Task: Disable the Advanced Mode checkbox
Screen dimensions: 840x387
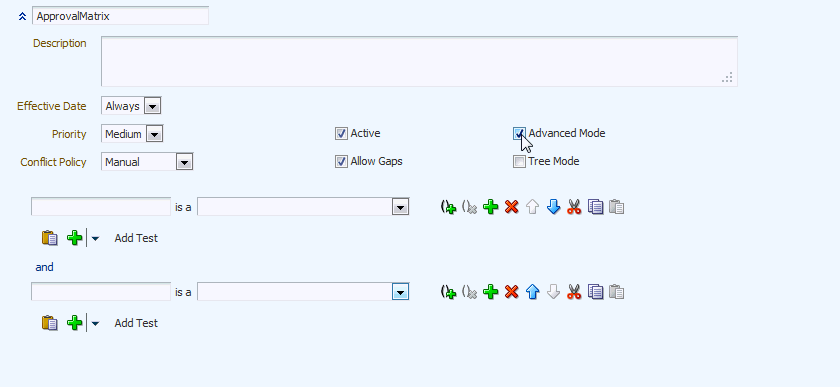Action: click(x=519, y=133)
